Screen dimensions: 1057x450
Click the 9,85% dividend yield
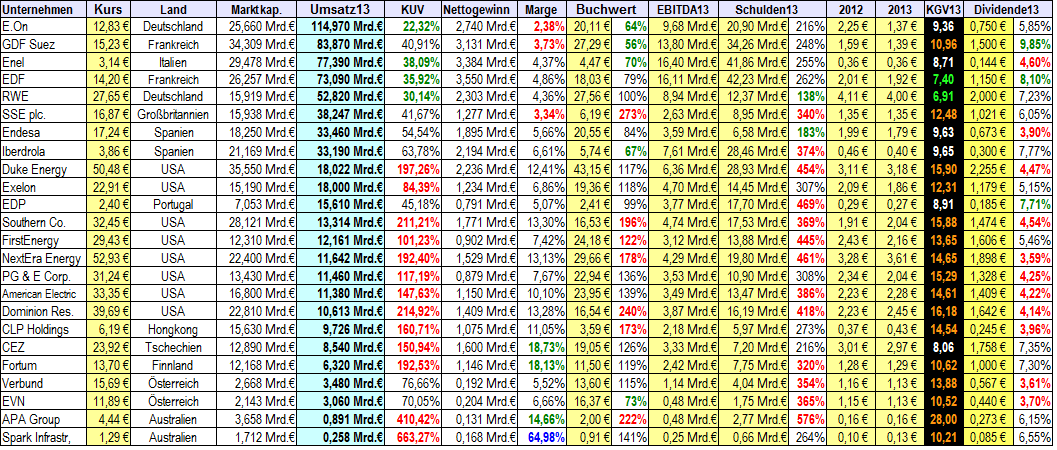click(1035, 44)
